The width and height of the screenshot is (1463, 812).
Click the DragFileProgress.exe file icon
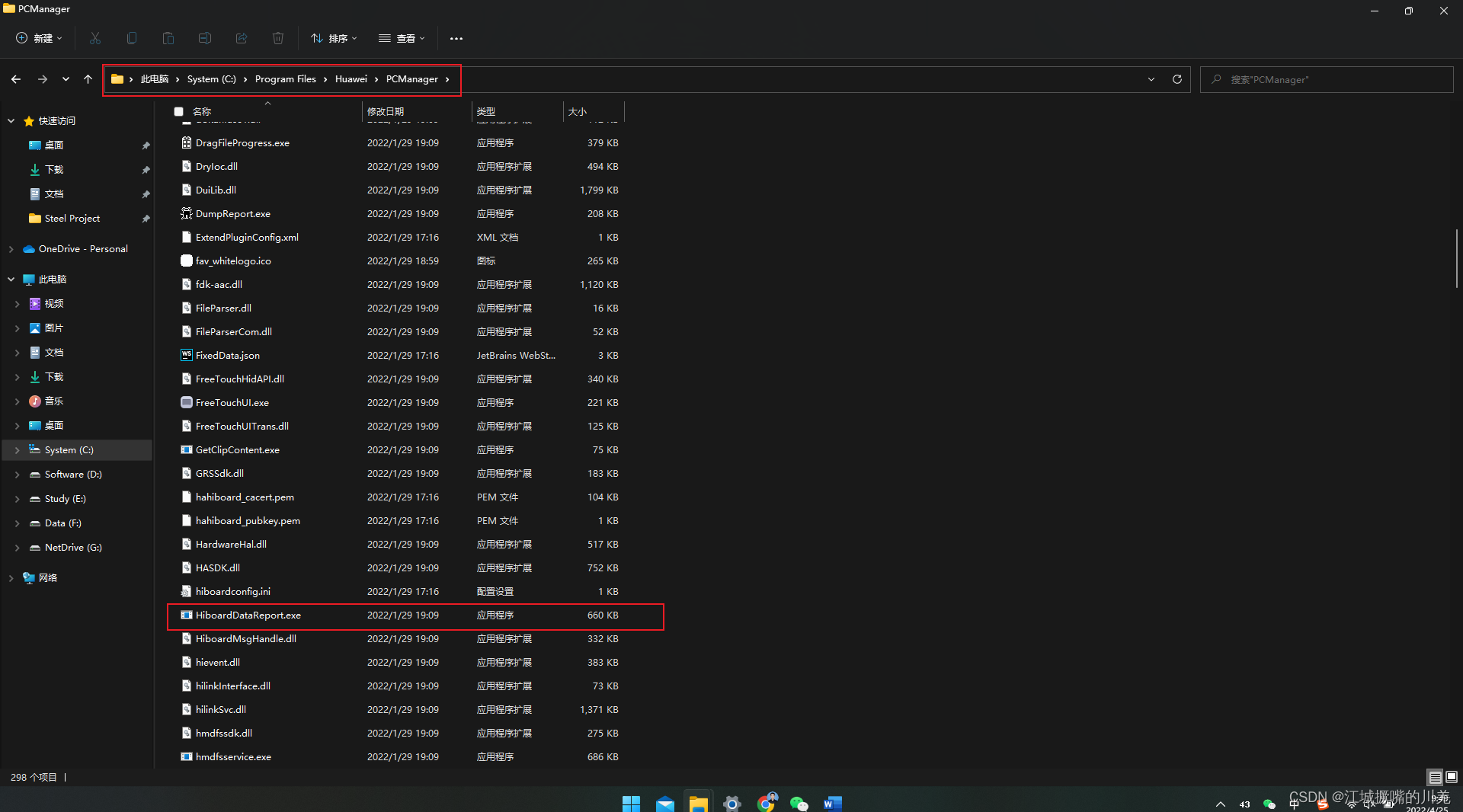pos(186,142)
